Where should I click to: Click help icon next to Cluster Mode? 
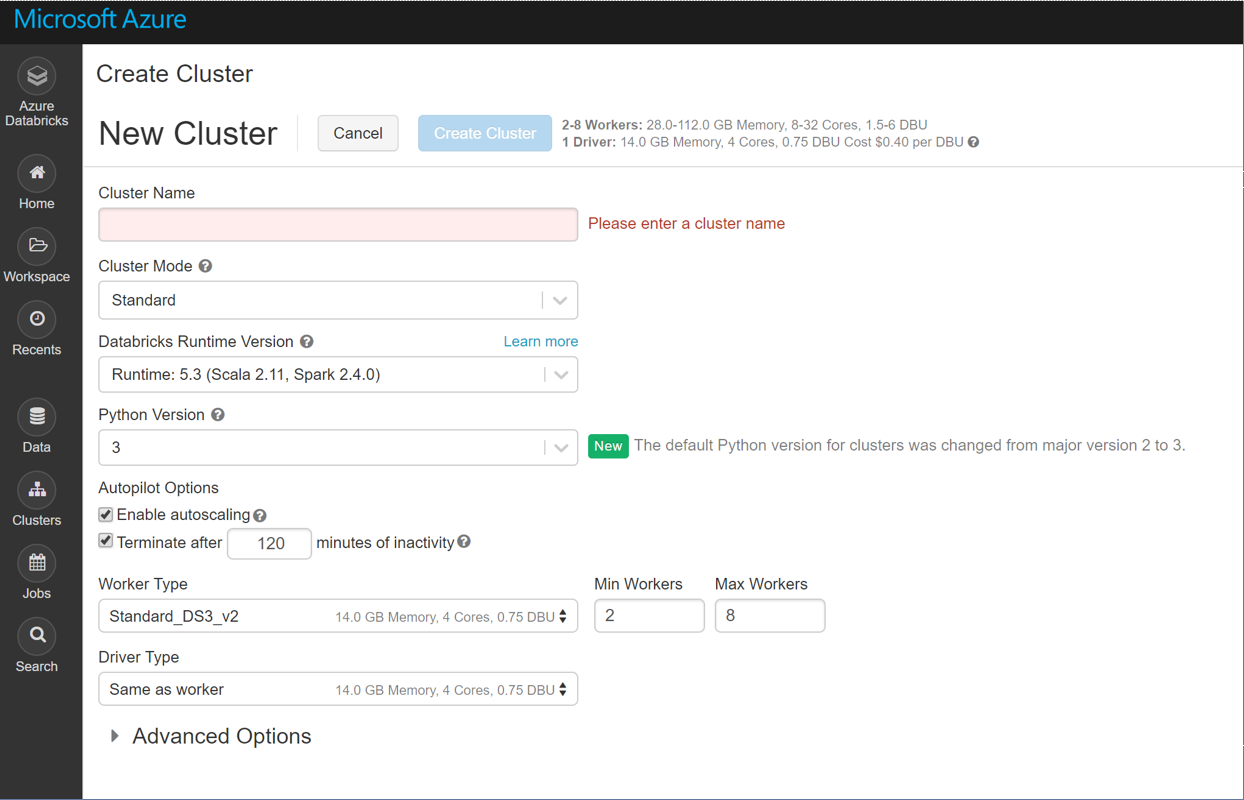point(205,266)
